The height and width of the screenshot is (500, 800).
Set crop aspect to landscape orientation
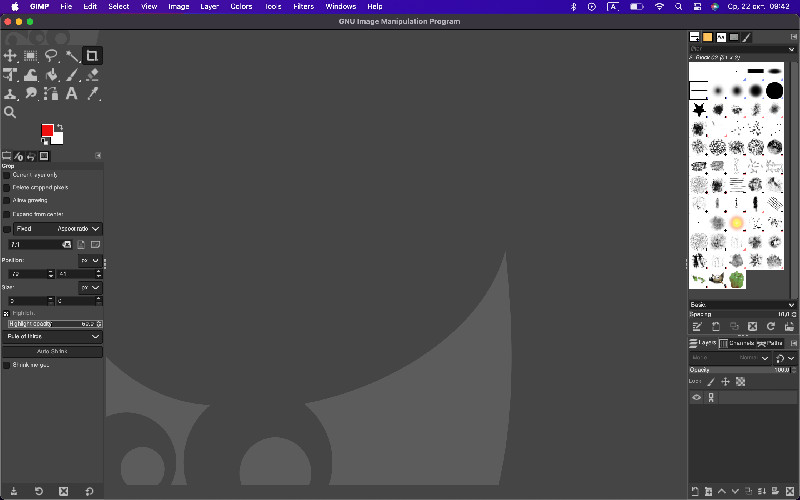tap(95, 244)
